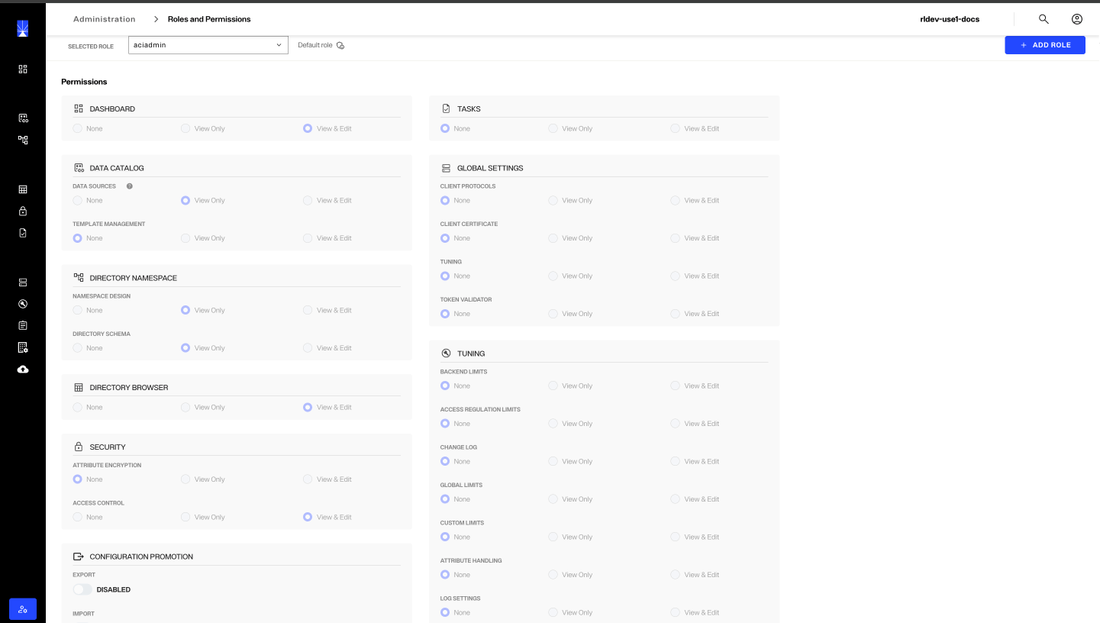This screenshot has height=623, width=1100.
Task: Click the Data Sources info help icon
Action: click(x=129, y=186)
